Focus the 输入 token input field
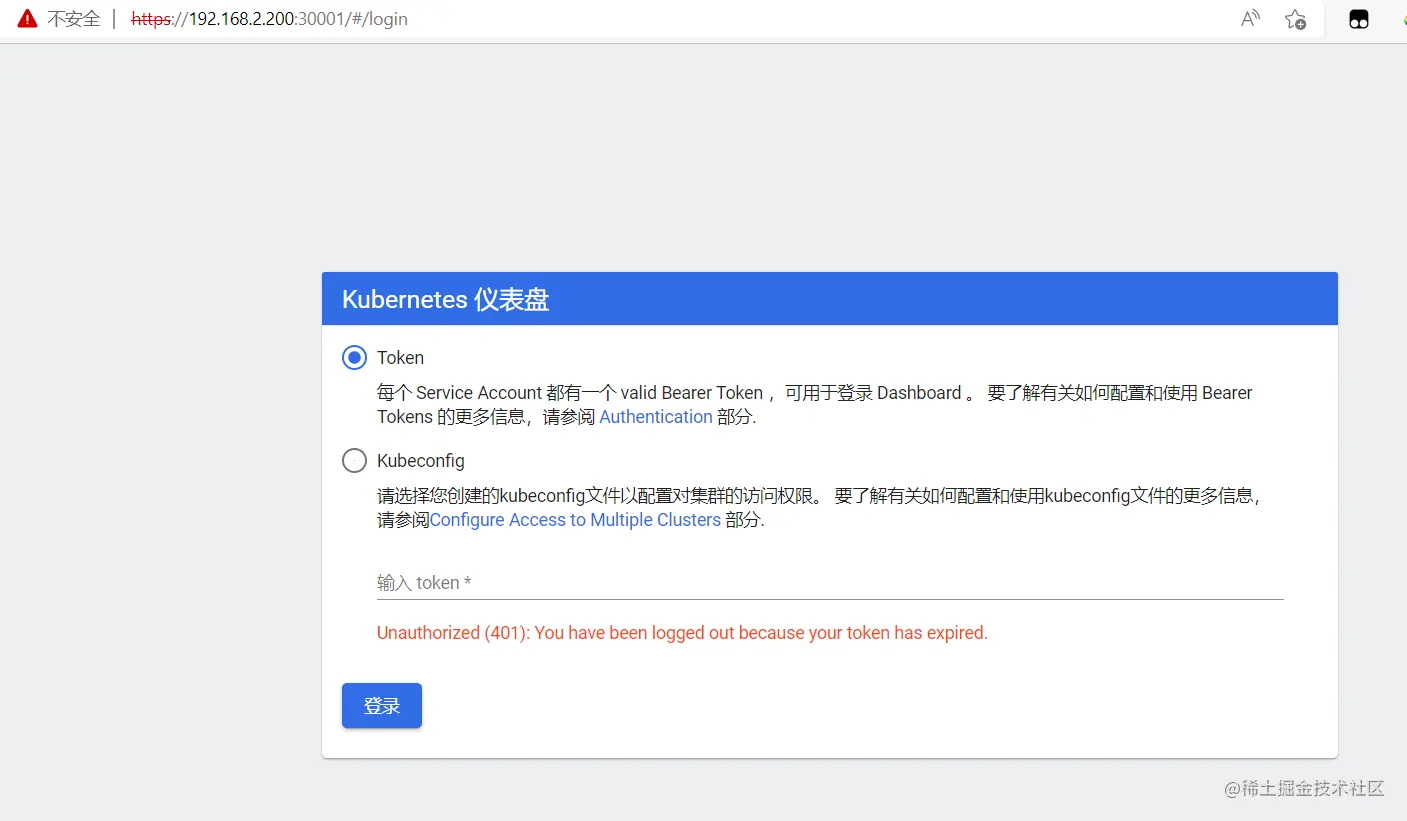 click(x=830, y=583)
